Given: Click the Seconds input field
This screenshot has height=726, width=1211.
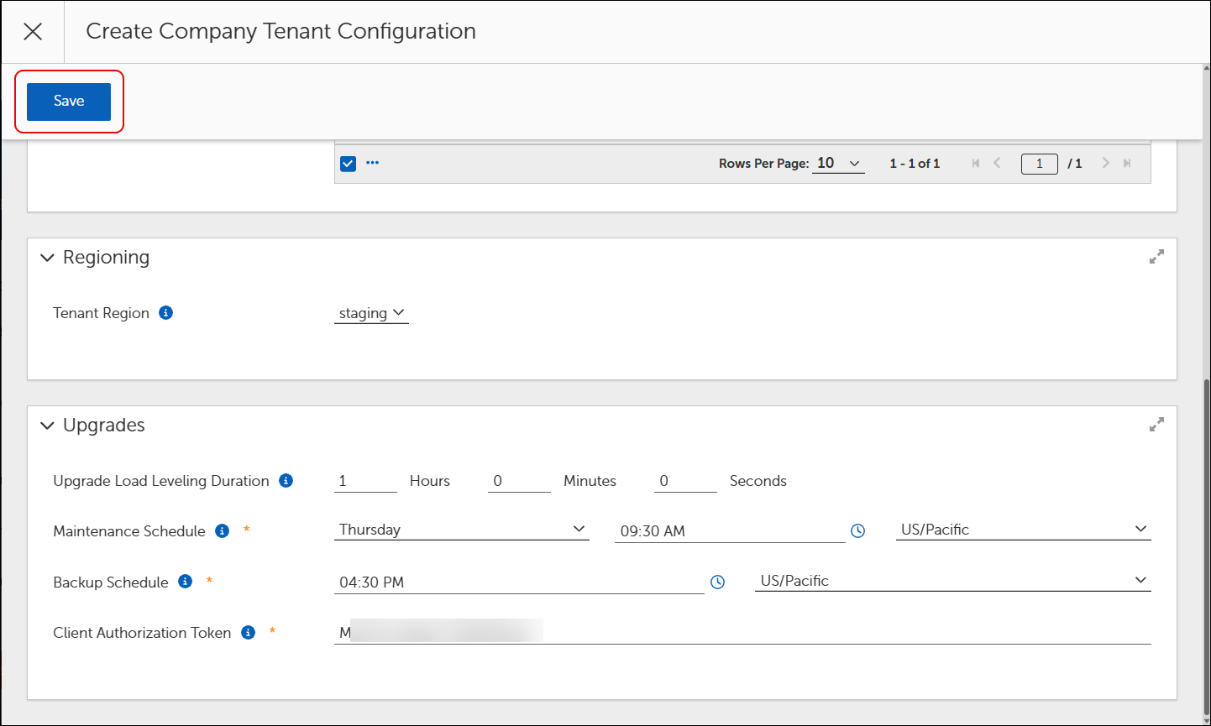Looking at the screenshot, I should [685, 481].
